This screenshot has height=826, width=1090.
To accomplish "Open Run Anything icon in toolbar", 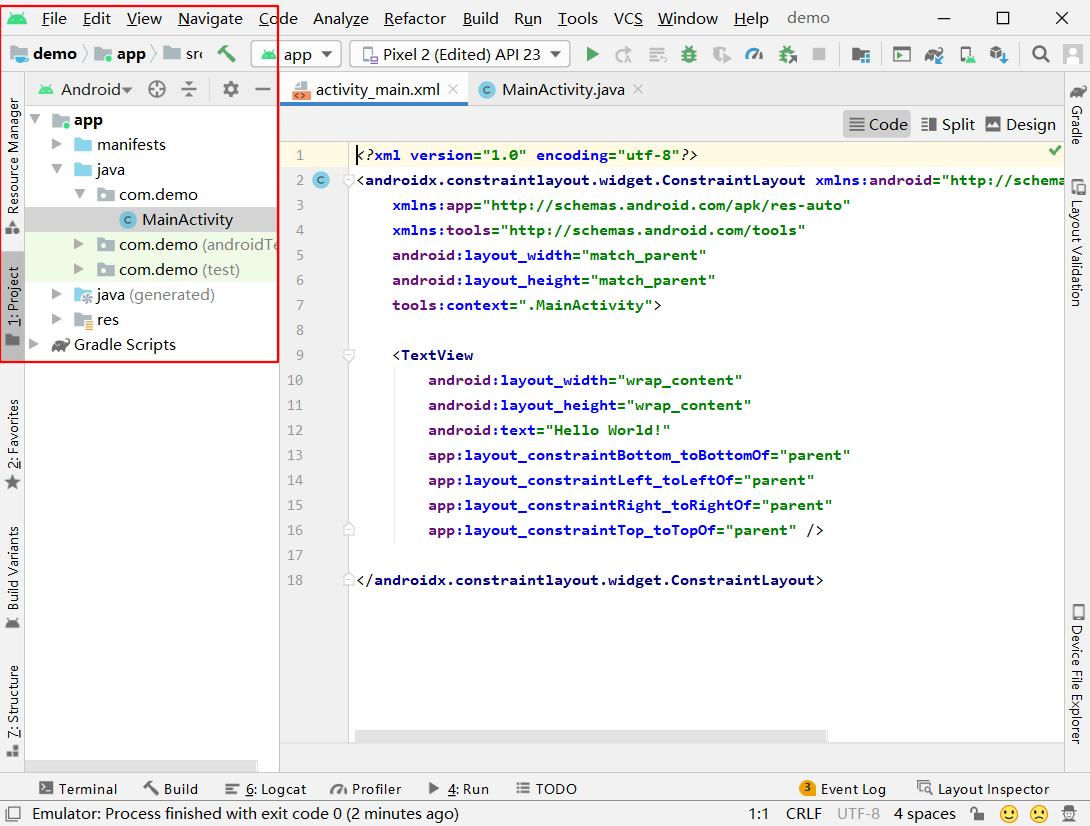I will [x=902, y=54].
